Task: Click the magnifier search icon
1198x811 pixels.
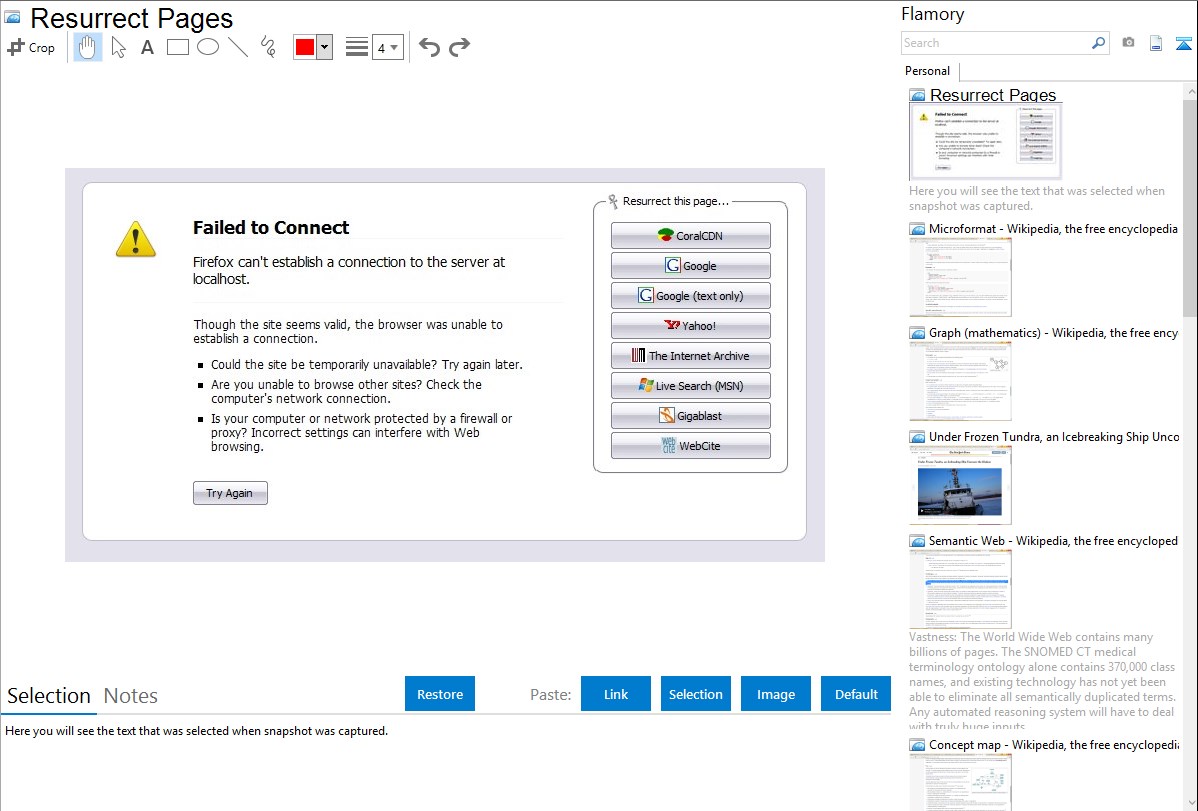Action: (x=1099, y=43)
